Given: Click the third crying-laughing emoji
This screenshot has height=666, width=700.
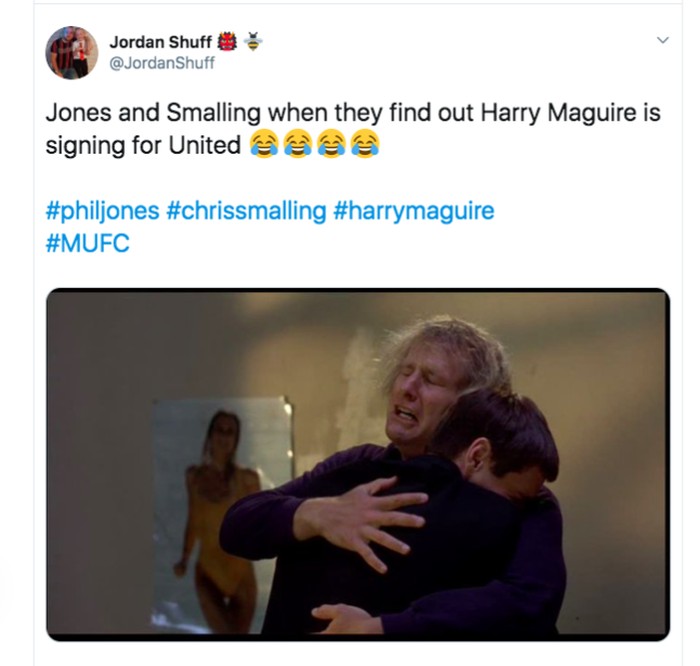Looking at the screenshot, I should (331, 144).
